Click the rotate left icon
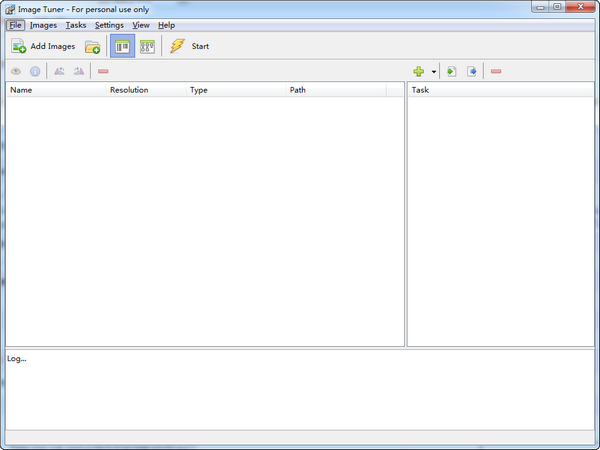 (x=59, y=71)
